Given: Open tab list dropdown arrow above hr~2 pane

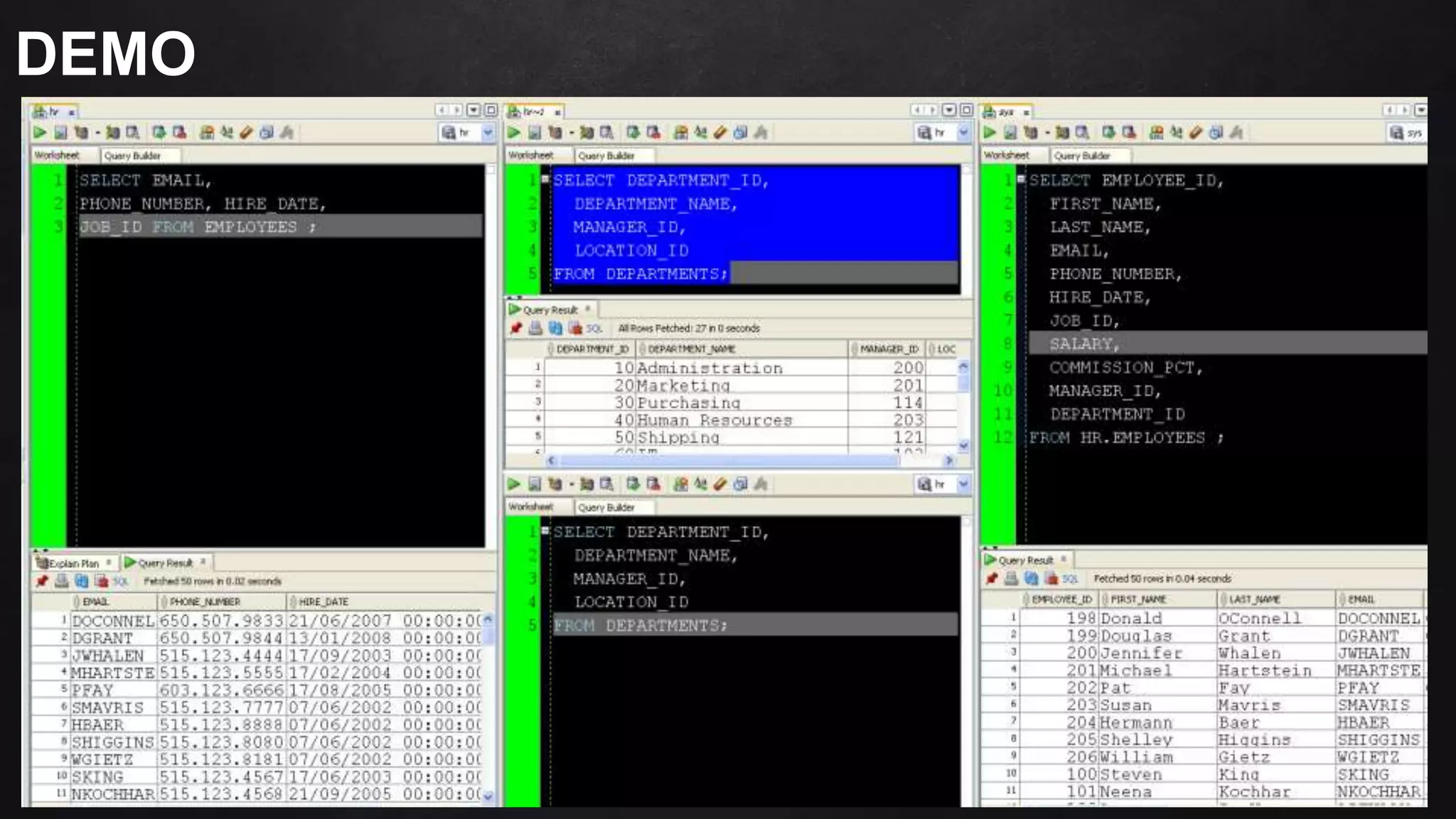Looking at the screenshot, I should tap(949, 110).
